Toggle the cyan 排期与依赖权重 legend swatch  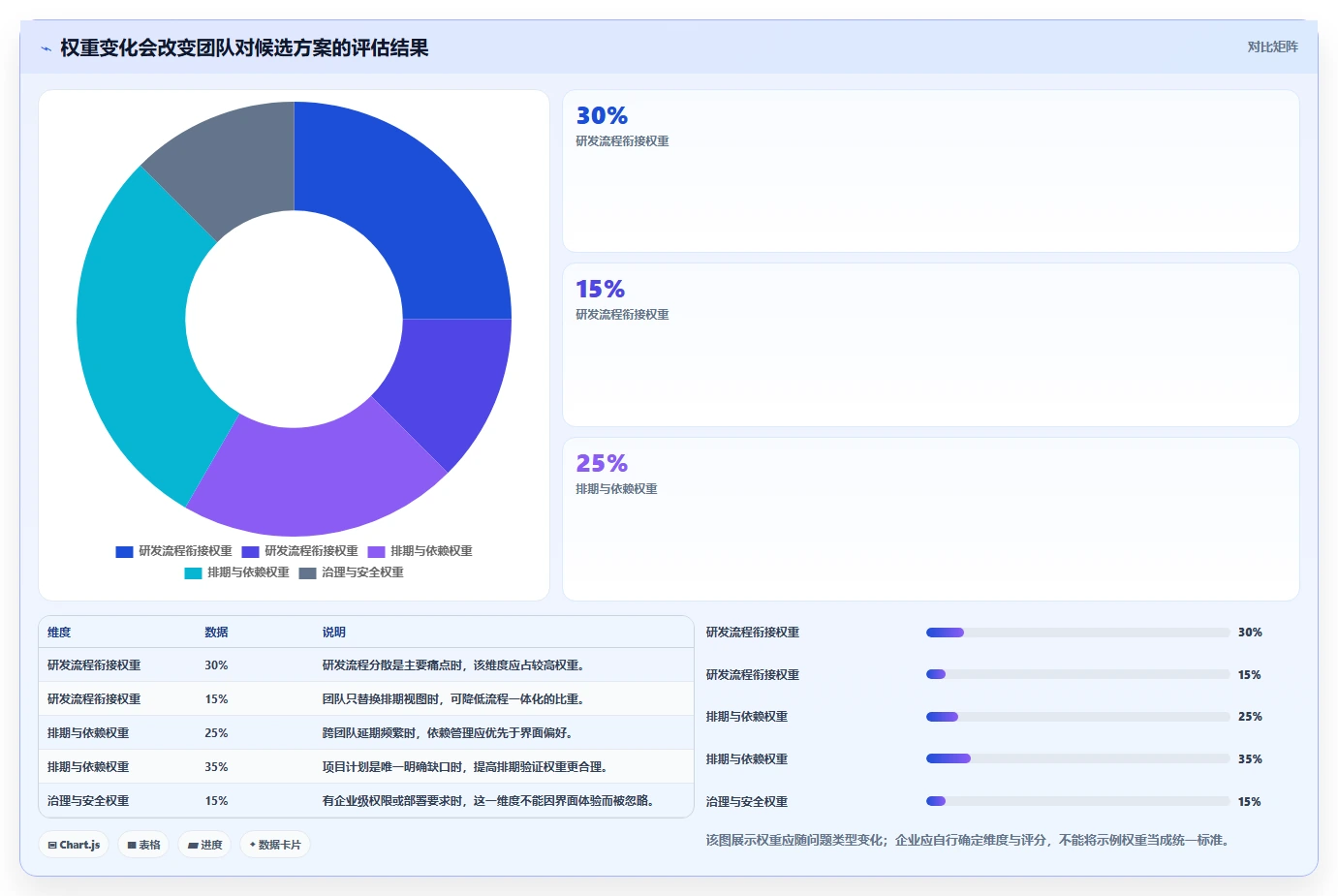click(193, 572)
